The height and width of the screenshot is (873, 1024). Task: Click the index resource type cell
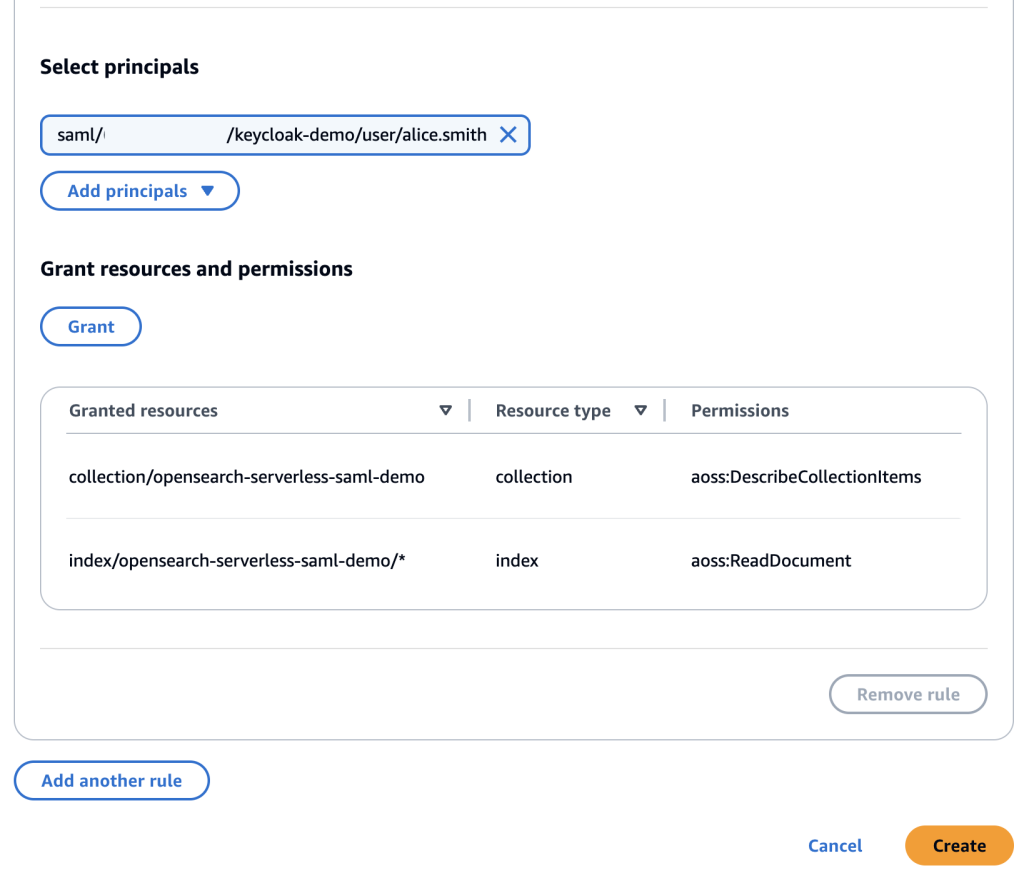point(517,561)
